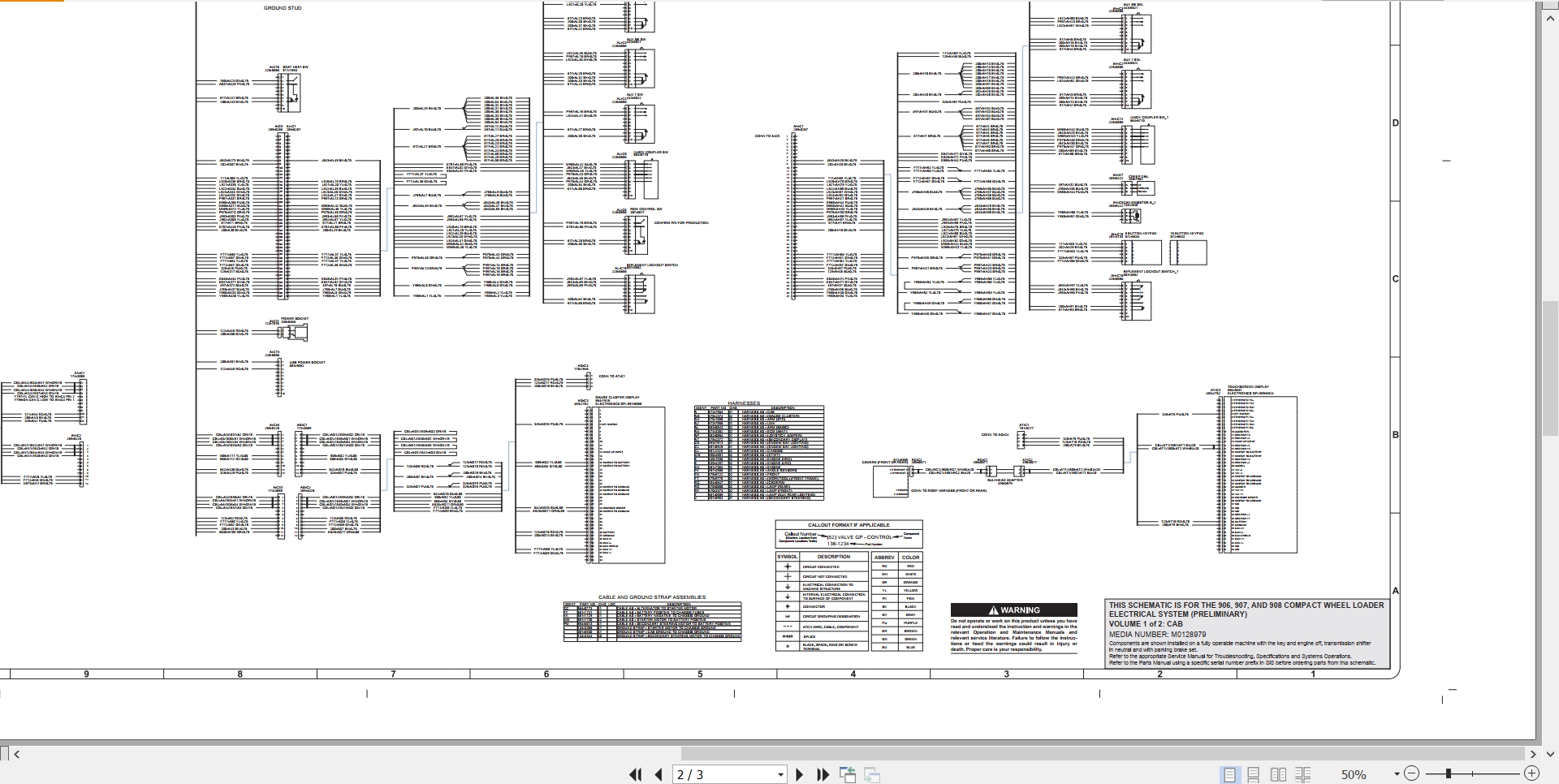Go to the first page
This screenshot has width=1559, height=784.
tap(636, 774)
